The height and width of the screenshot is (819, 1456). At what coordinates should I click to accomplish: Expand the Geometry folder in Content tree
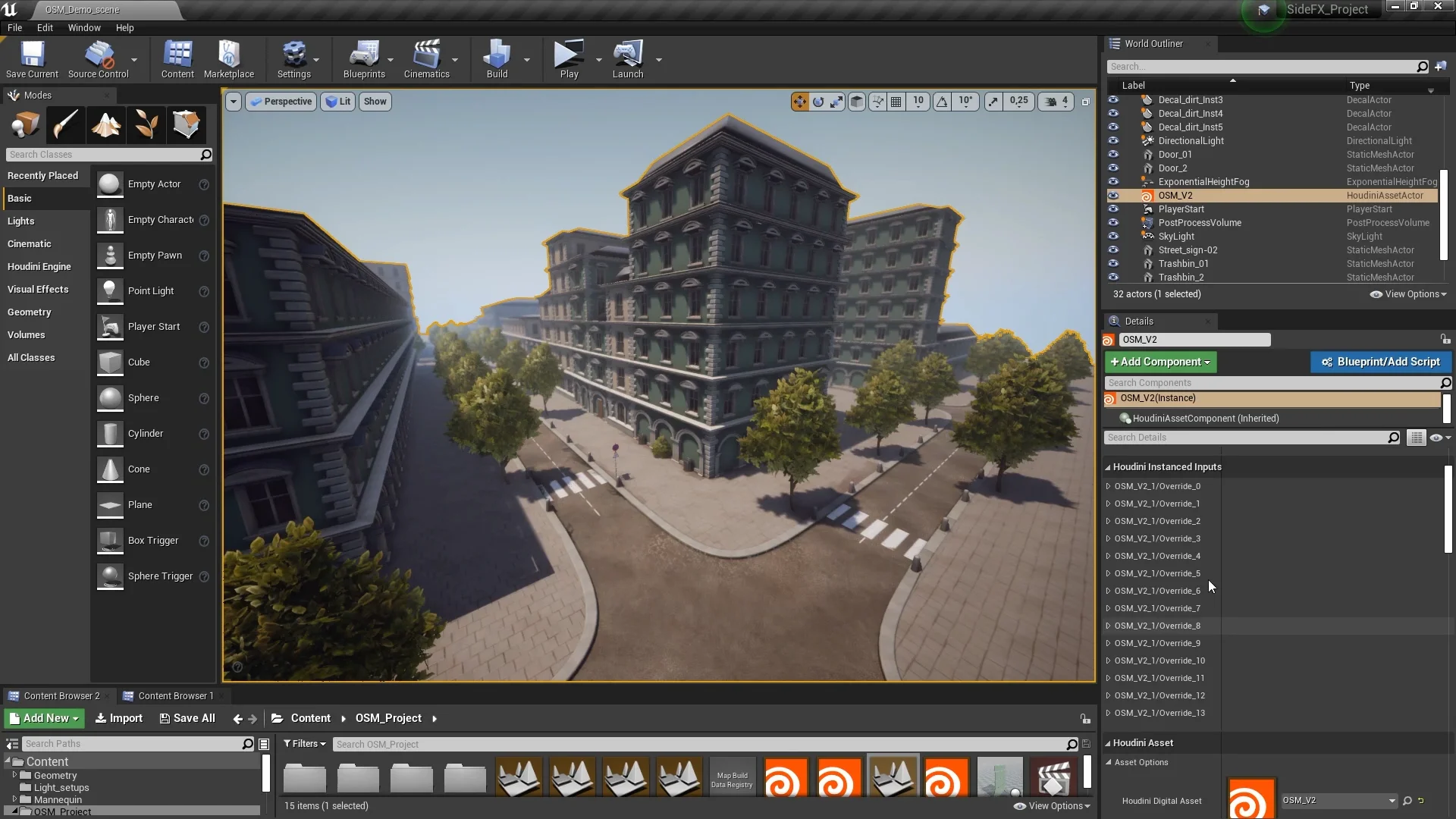click(x=14, y=775)
